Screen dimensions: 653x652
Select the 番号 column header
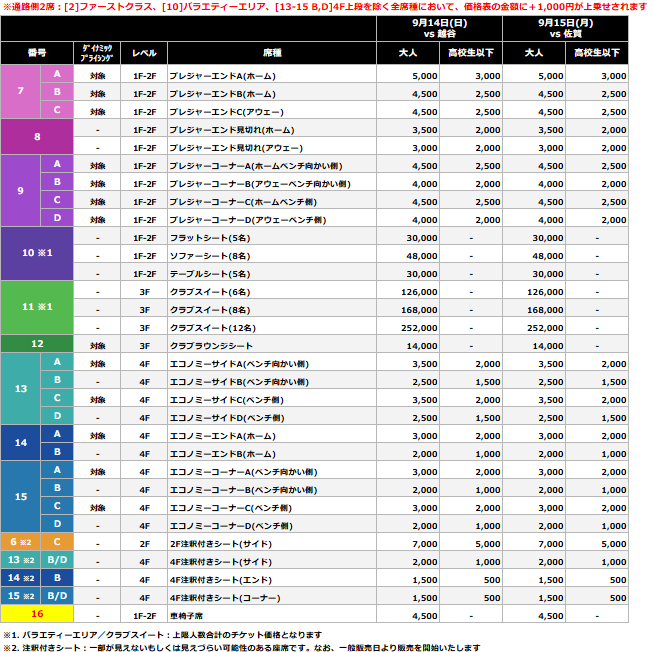[x=37, y=52]
